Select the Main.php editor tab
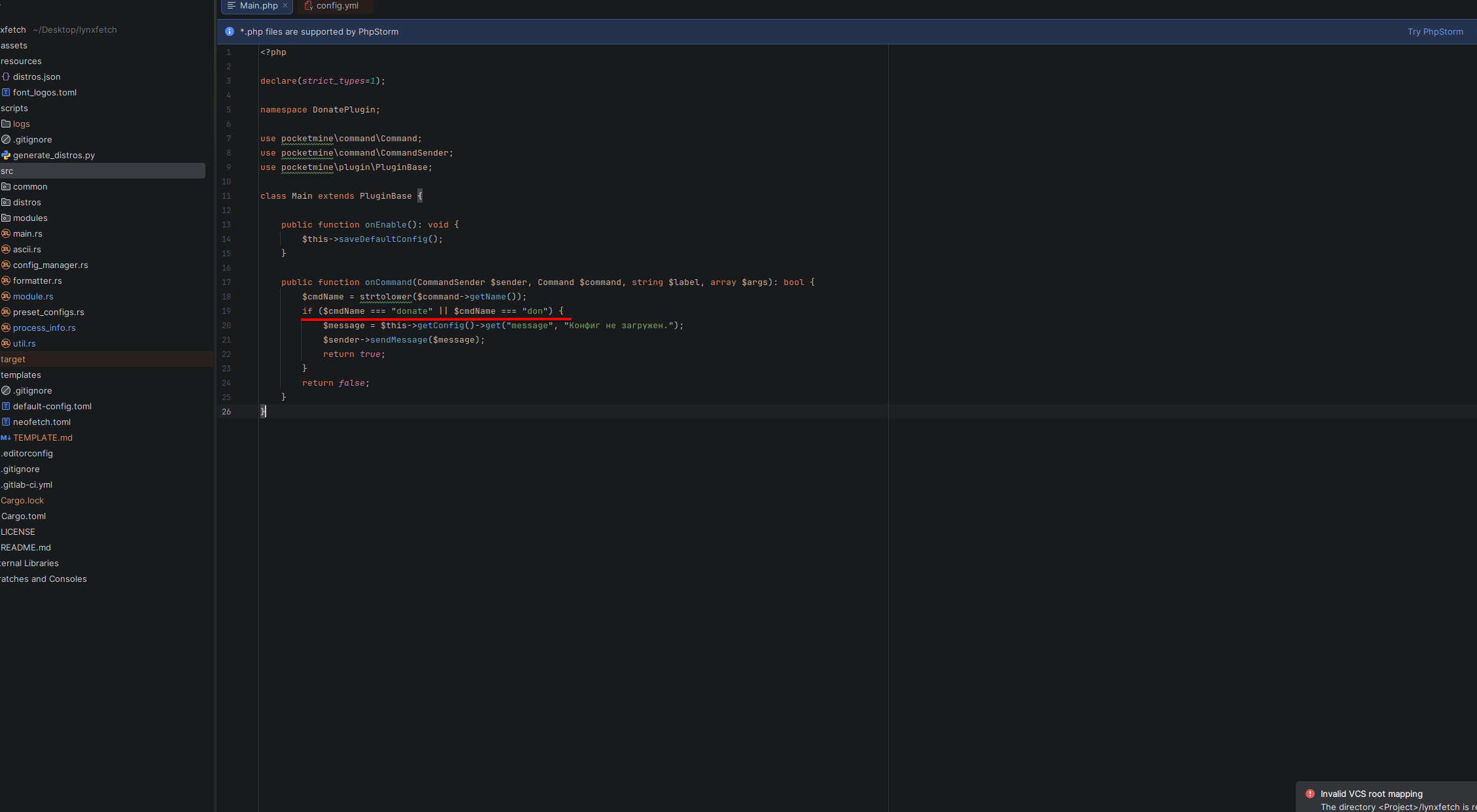 [x=258, y=6]
